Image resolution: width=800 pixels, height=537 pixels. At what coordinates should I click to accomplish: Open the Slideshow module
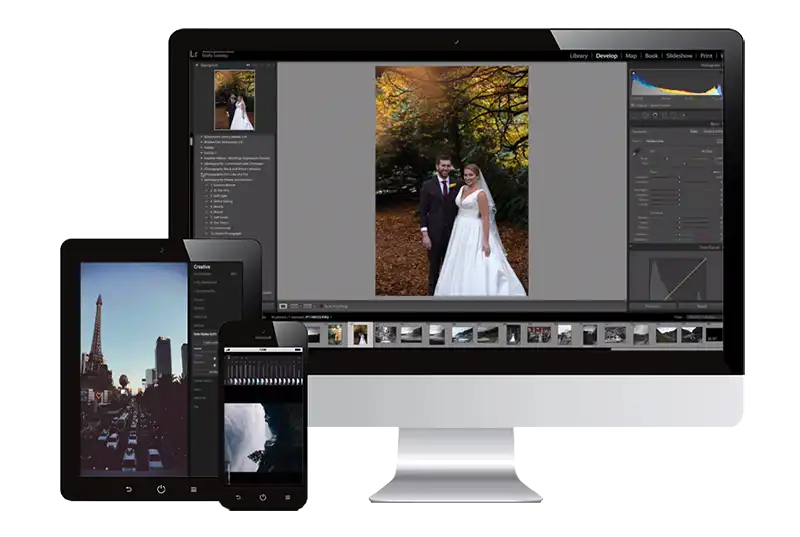click(678, 56)
